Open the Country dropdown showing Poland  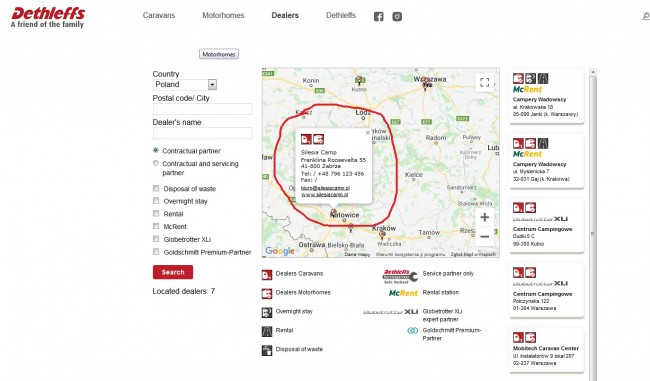tap(184, 85)
